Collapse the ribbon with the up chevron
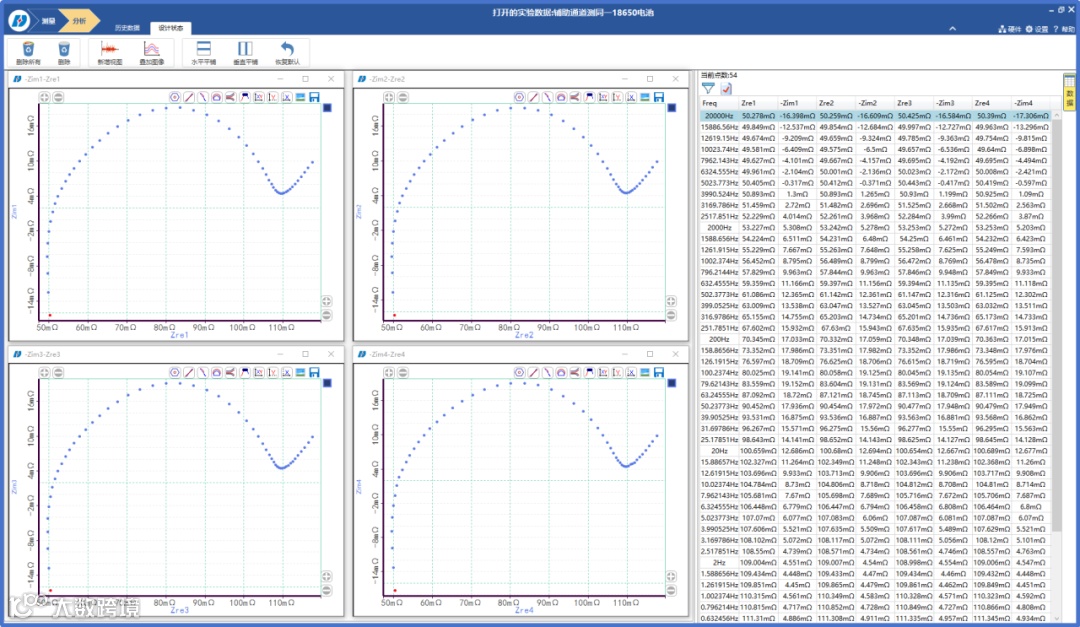The width and height of the screenshot is (1080, 627). pos(953,29)
